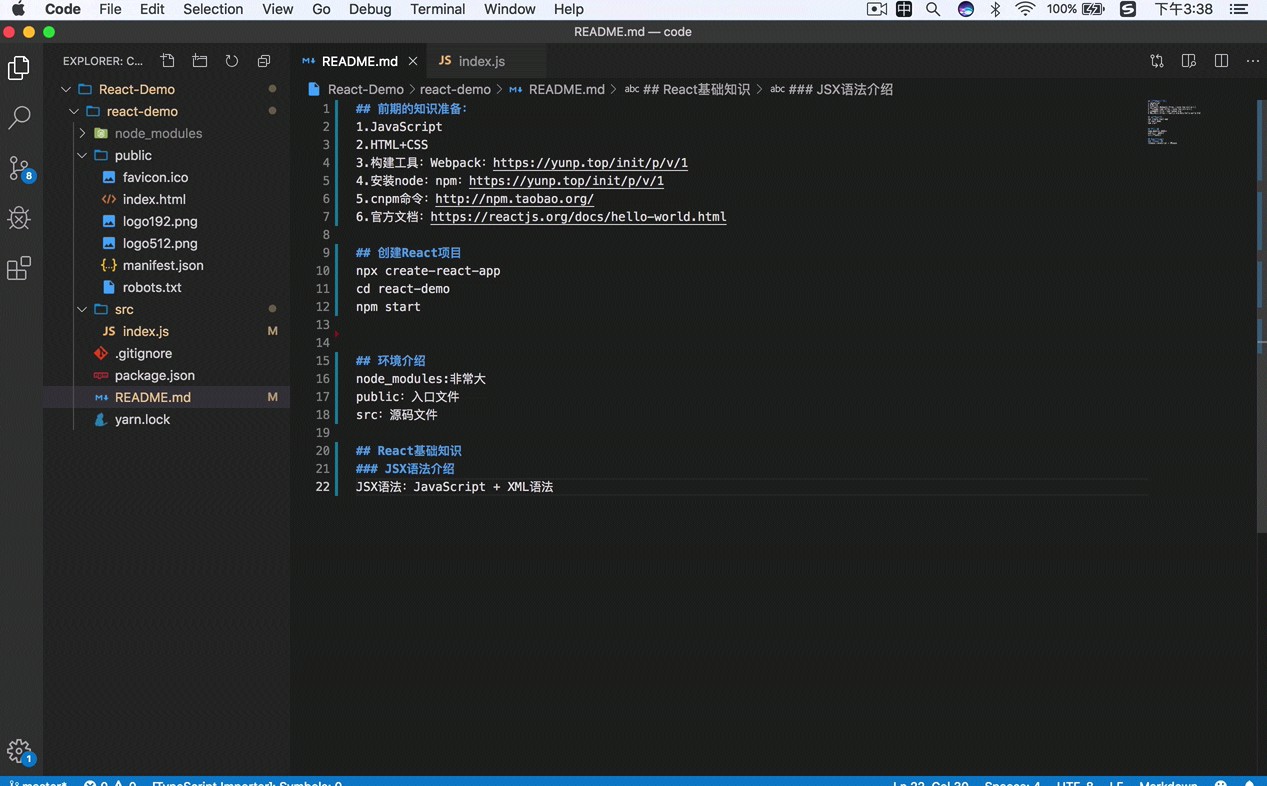
Task: Click the New Folder icon in Explorer
Action: [199, 61]
